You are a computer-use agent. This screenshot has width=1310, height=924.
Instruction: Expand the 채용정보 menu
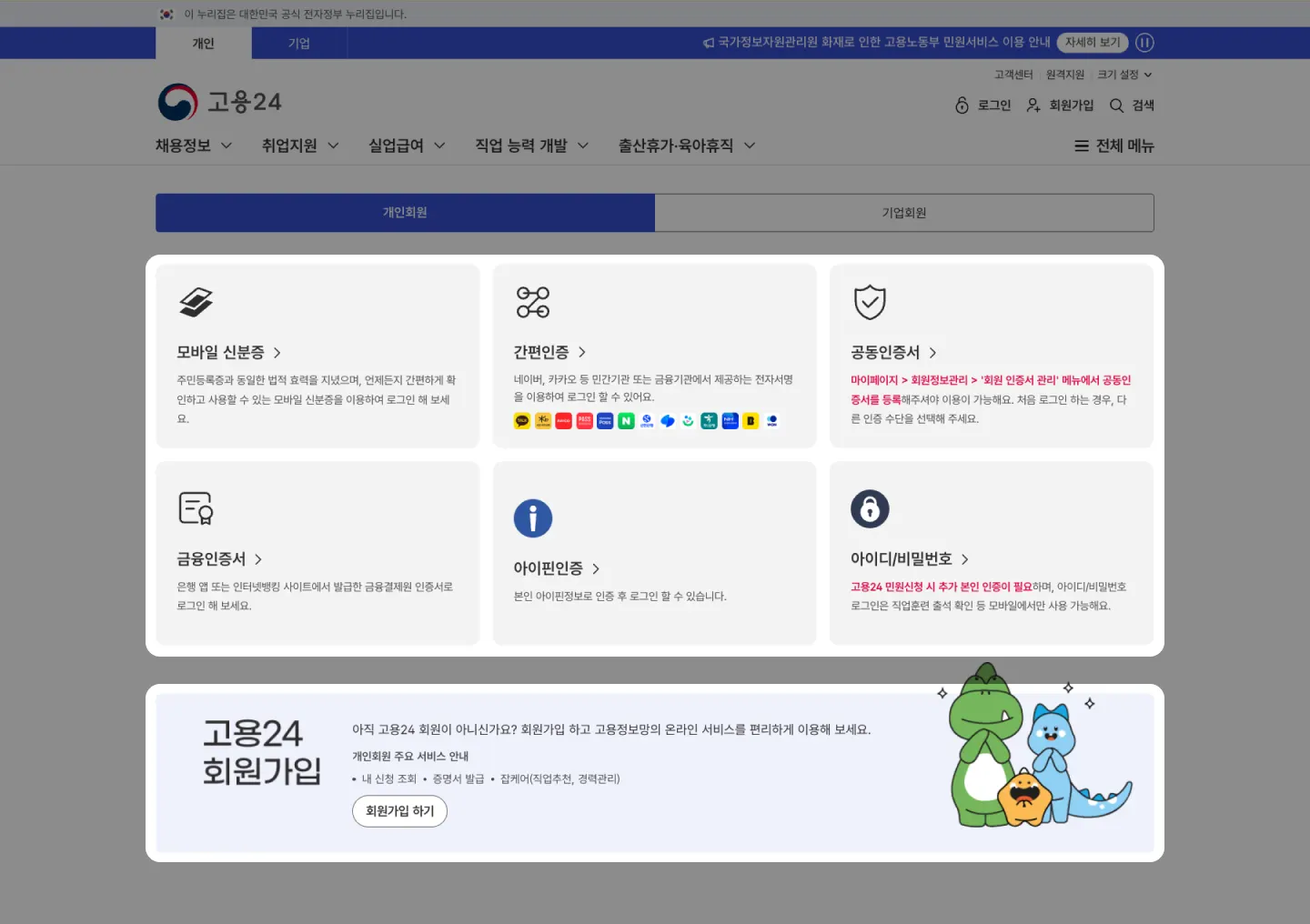click(x=194, y=146)
